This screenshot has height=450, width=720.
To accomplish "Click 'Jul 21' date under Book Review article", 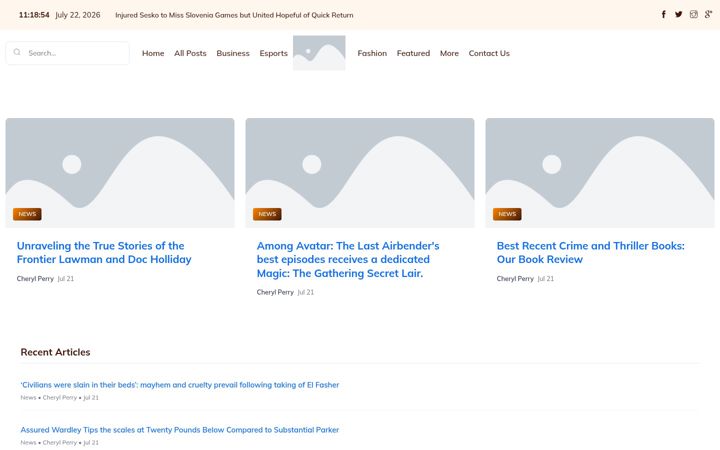I will tap(546, 278).
